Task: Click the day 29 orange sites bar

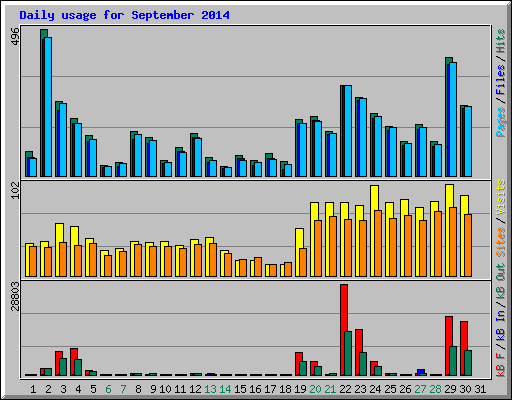Action: 453,242
